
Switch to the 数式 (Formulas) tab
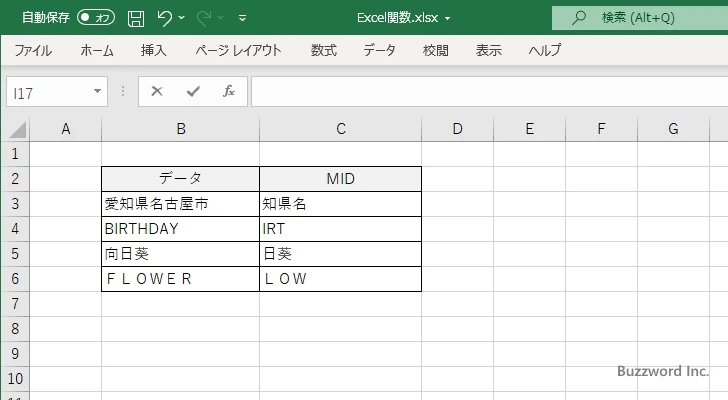pos(323,50)
